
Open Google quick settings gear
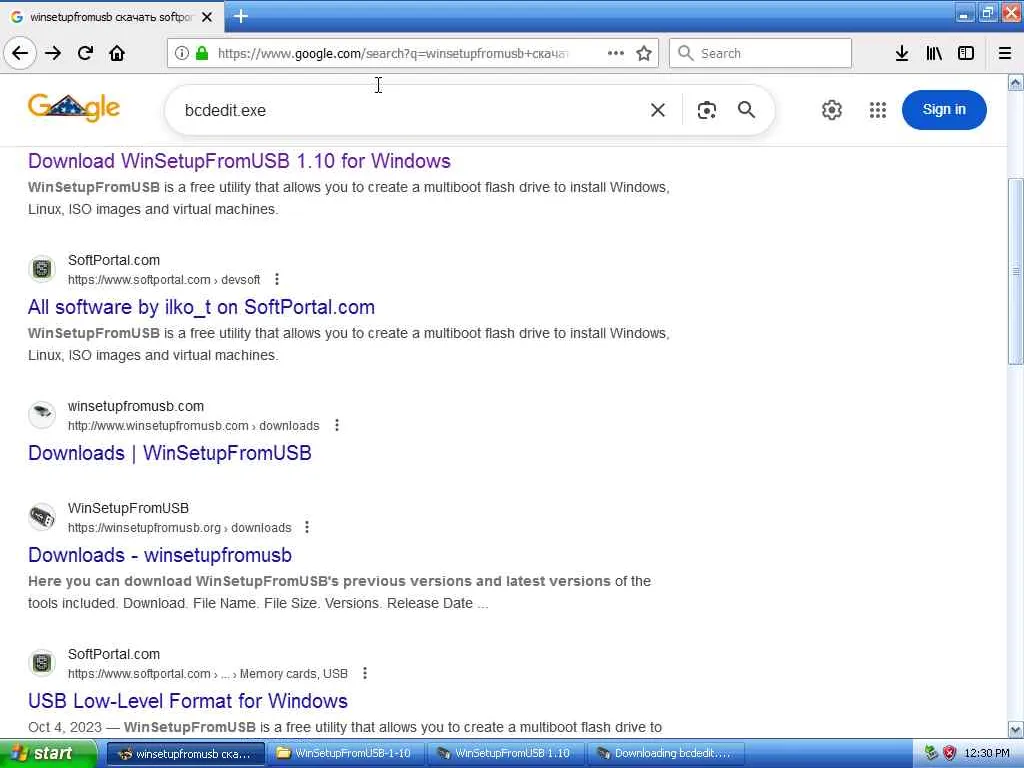tap(831, 110)
